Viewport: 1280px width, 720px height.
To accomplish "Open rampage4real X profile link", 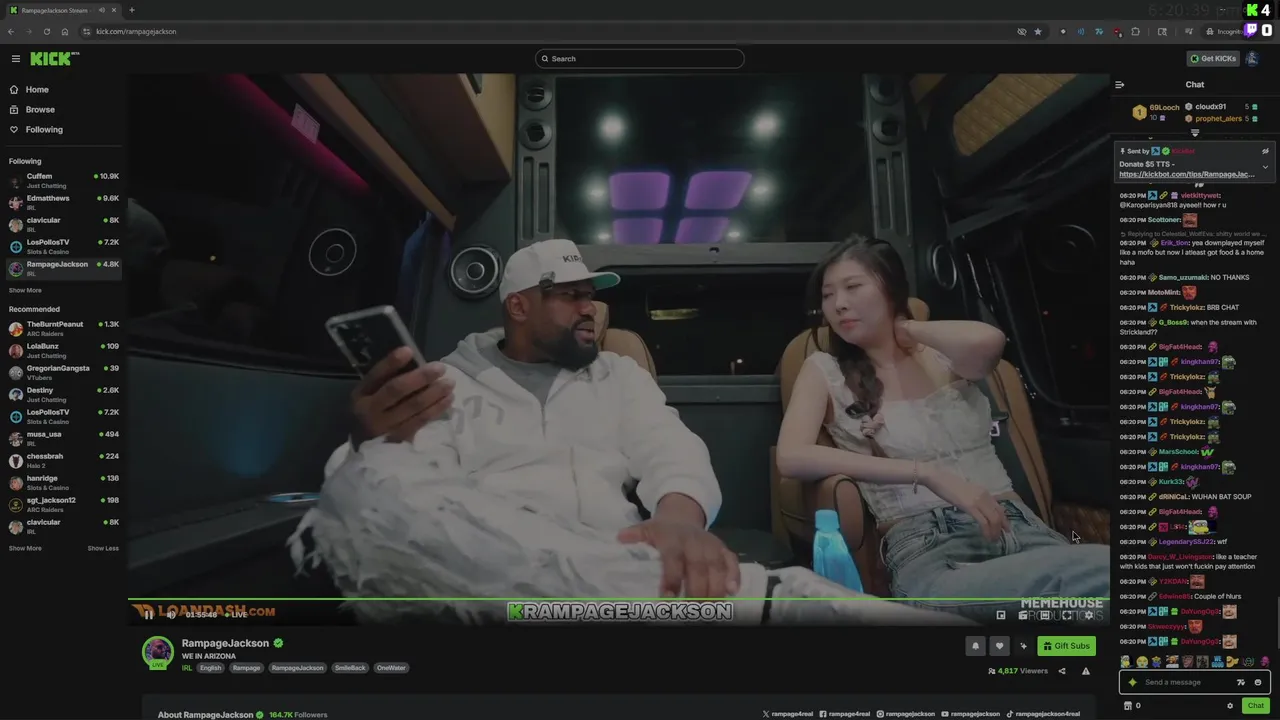I will click(x=788, y=714).
